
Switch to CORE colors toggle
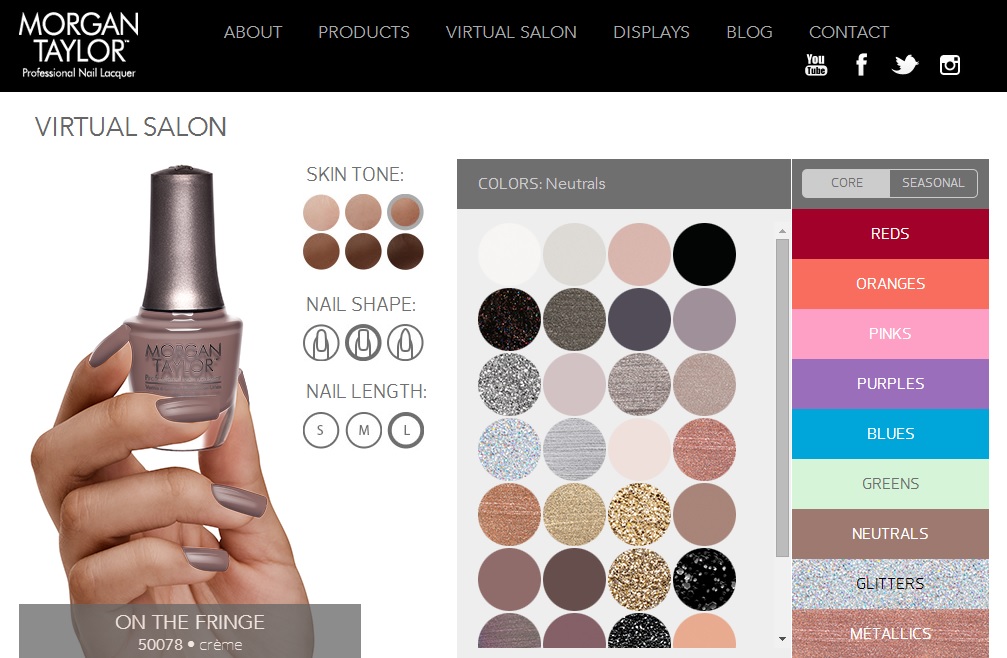pyautogui.click(x=846, y=183)
